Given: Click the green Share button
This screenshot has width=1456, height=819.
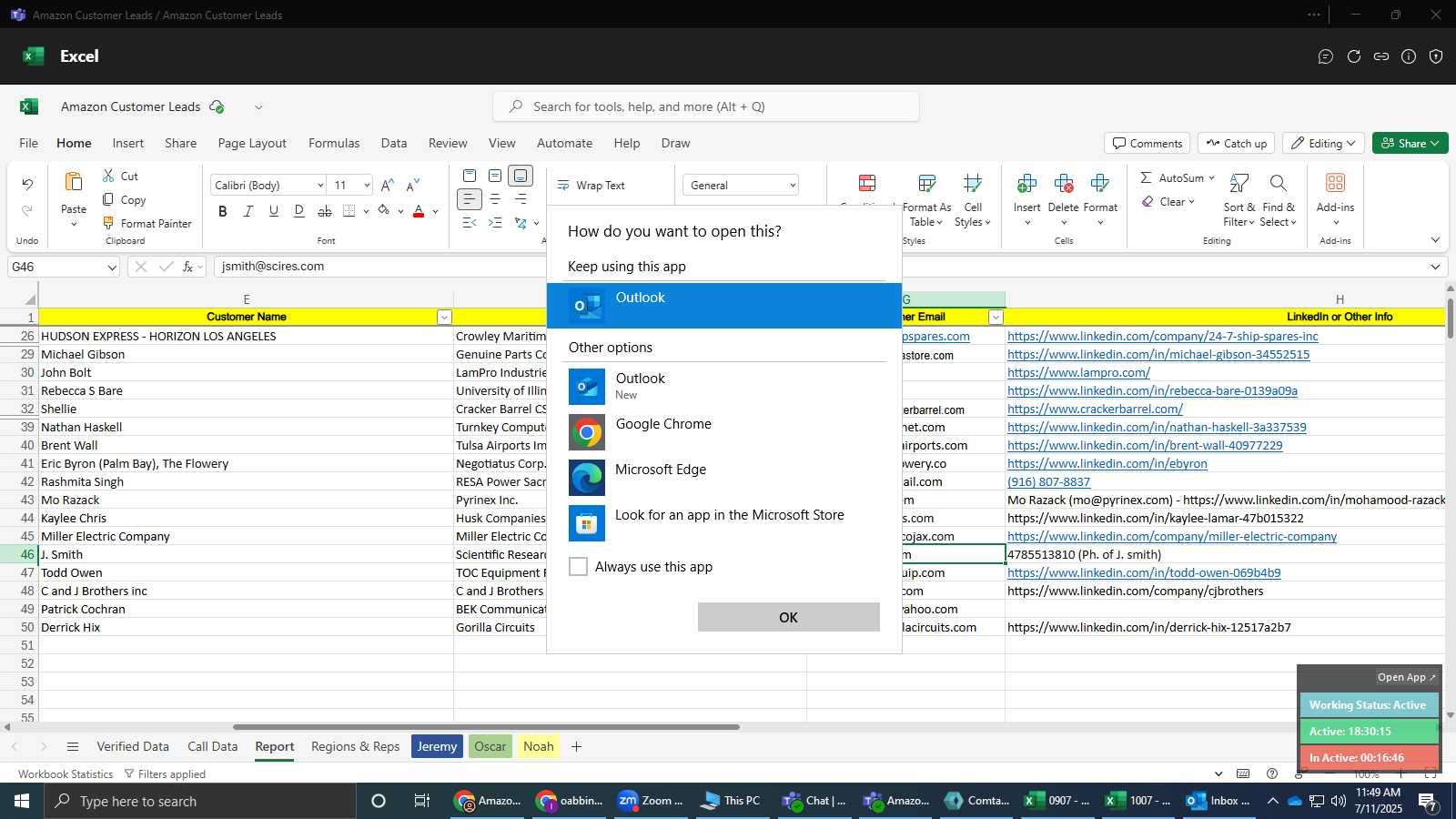Looking at the screenshot, I should (x=1410, y=143).
